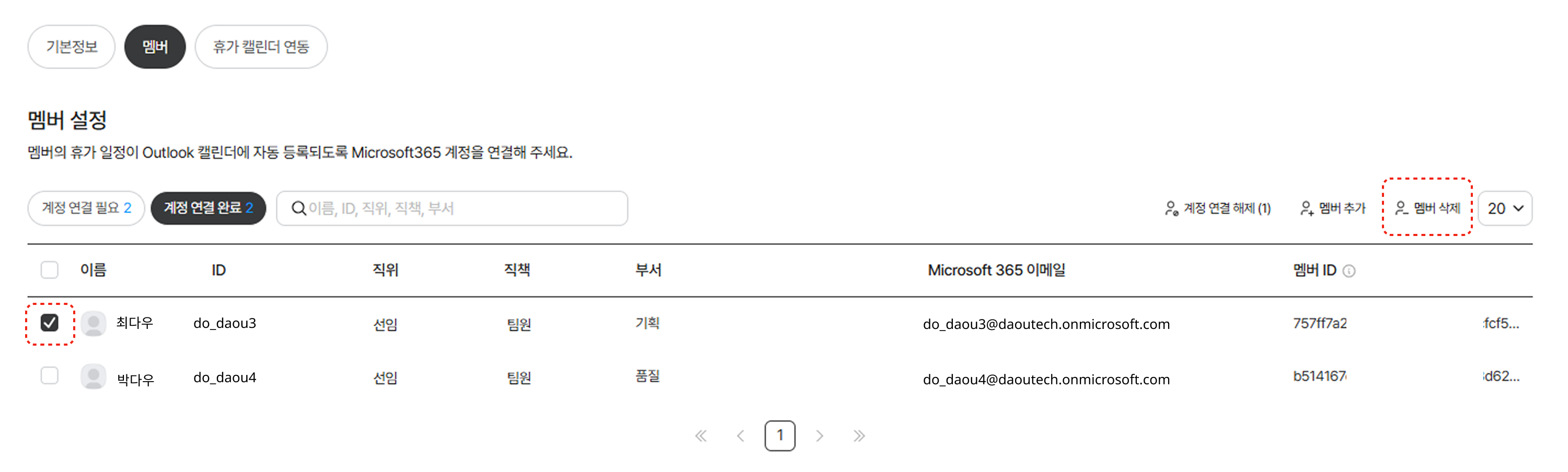Click the name 최다우
The height and width of the screenshot is (472, 1568).
tap(134, 323)
